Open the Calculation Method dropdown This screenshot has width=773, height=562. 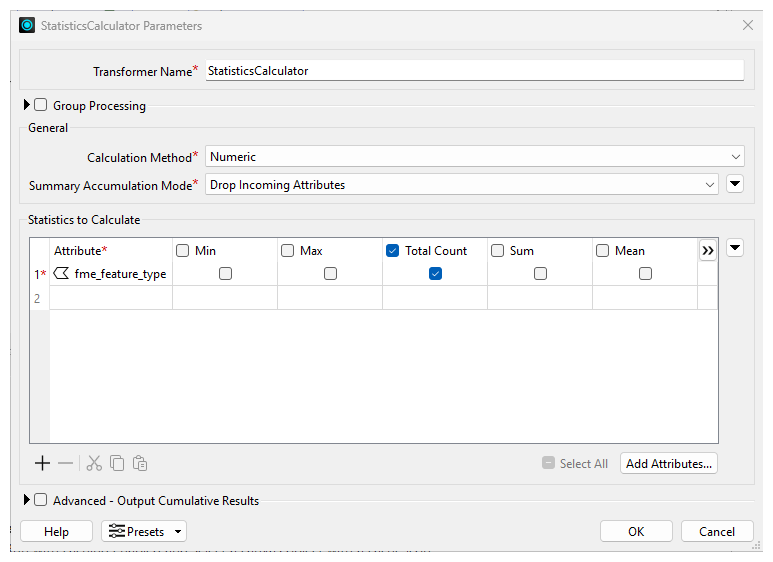(x=475, y=157)
